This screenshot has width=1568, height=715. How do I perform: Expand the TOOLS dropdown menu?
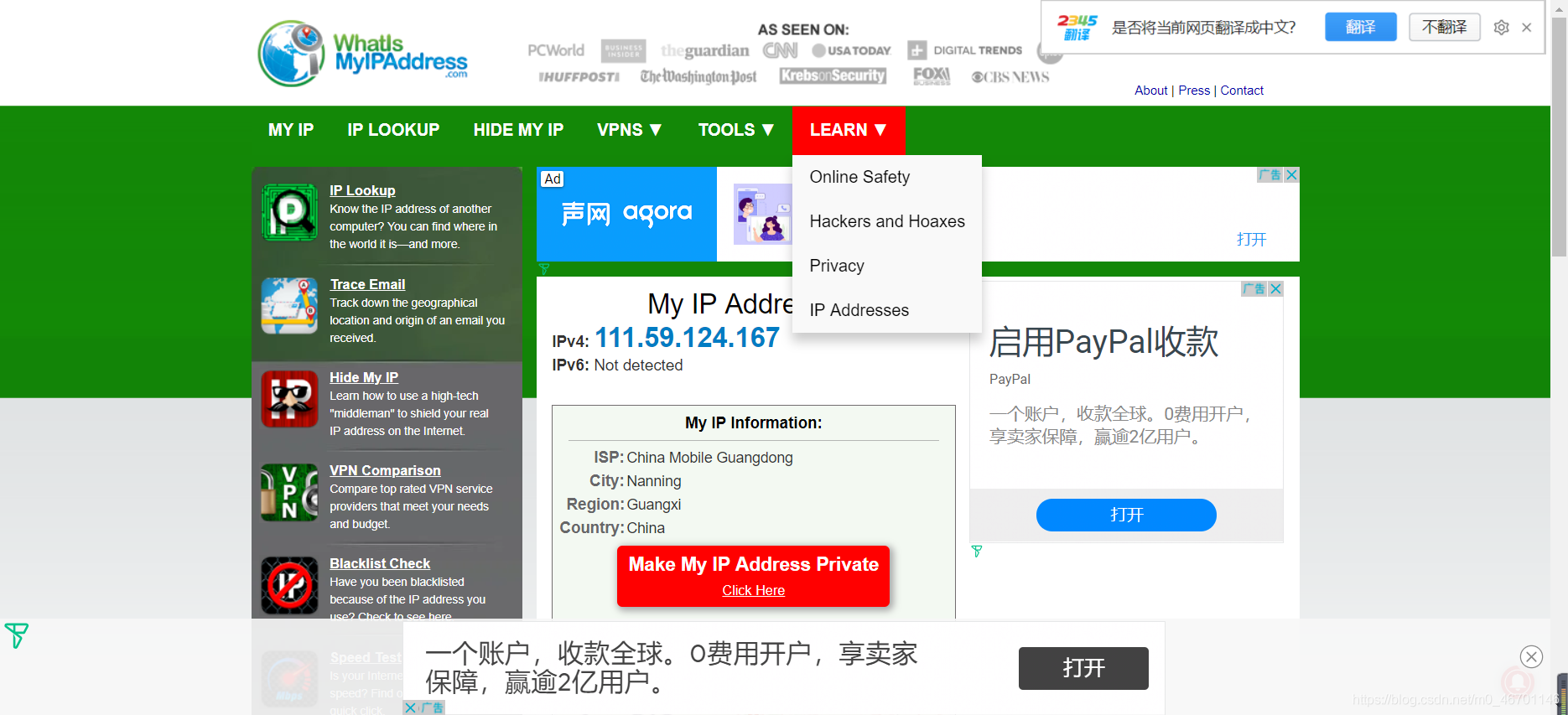pyautogui.click(x=736, y=130)
